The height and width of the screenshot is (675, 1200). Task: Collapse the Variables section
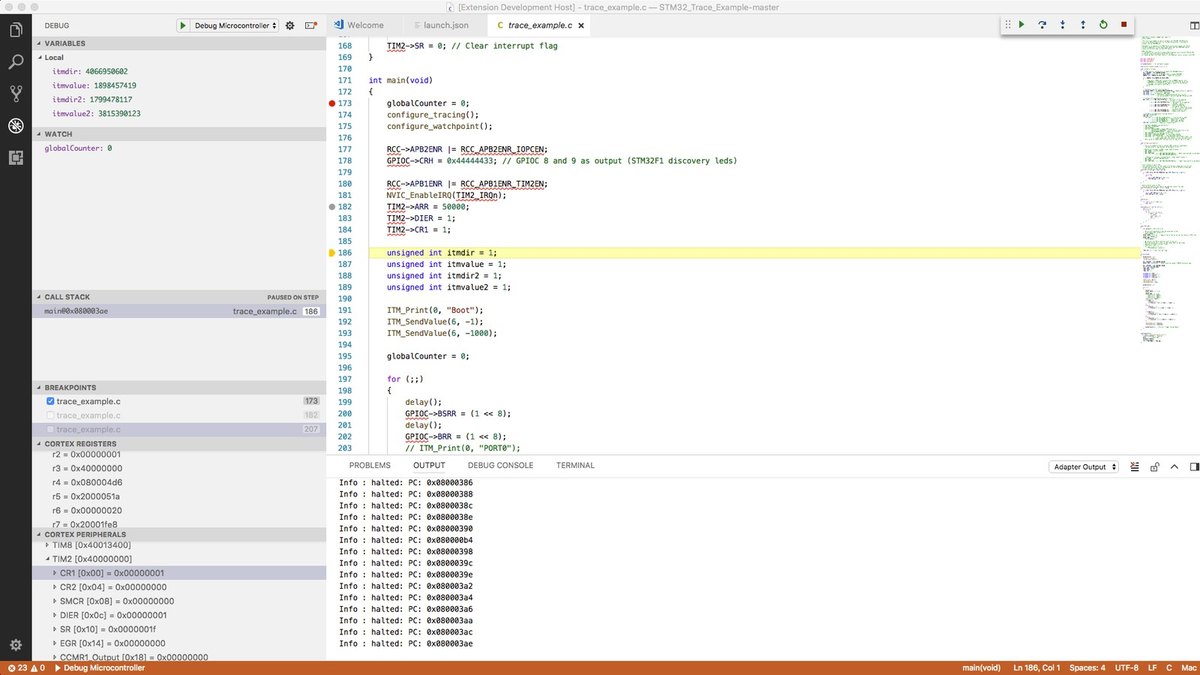tap(179, 43)
